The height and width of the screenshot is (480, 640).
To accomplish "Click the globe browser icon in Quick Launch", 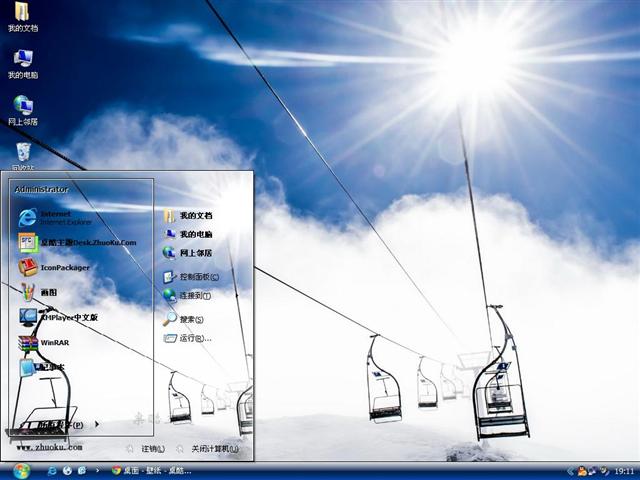I will click(67, 471).
